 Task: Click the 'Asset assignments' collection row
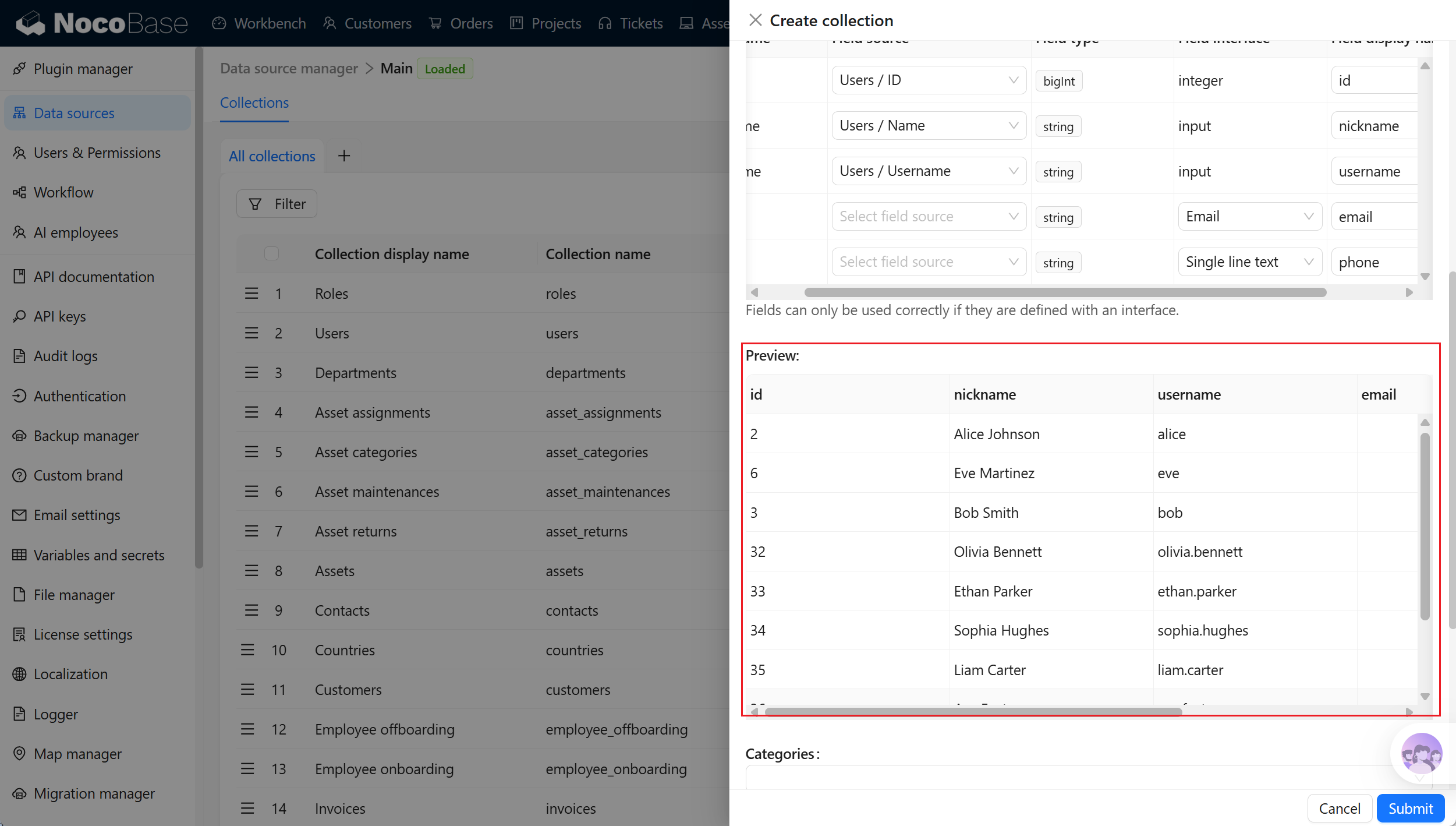tap(482, 412)
